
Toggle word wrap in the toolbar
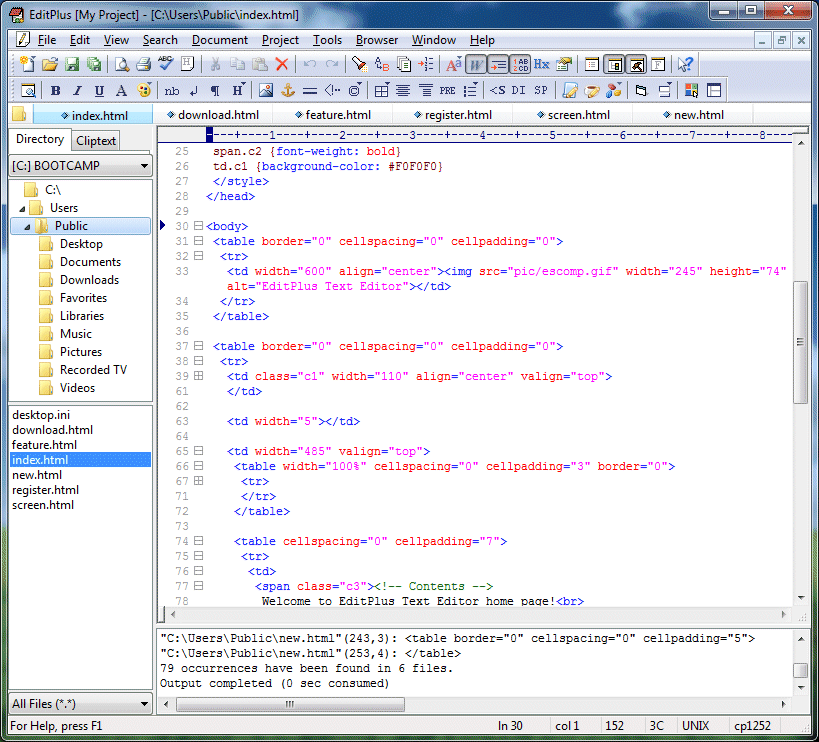[x=474, y=64]
